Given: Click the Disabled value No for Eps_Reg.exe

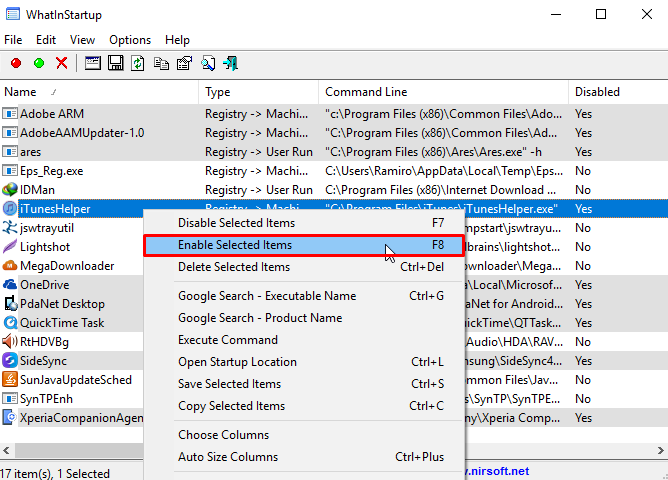Looking at the screenshot, I should pyautogui.click(x=583, y=171).
